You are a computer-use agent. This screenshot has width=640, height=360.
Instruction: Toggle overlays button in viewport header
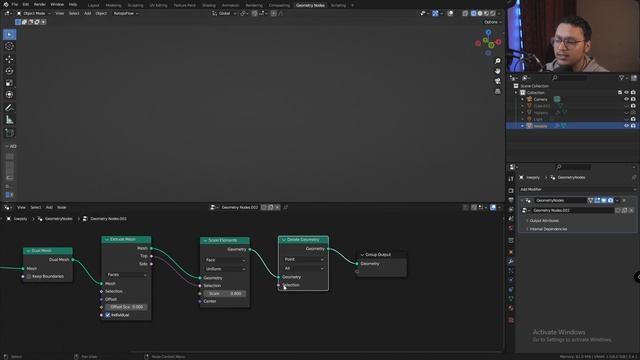pyautogui.click(x=450, y=13)
